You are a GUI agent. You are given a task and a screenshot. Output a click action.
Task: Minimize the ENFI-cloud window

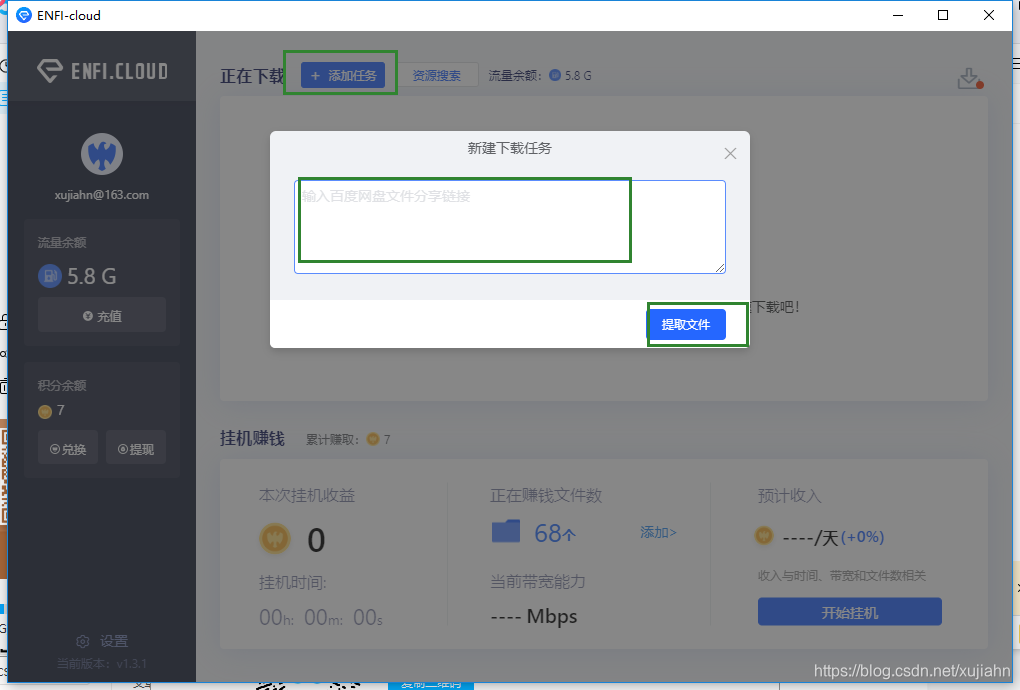click(898, 15)
